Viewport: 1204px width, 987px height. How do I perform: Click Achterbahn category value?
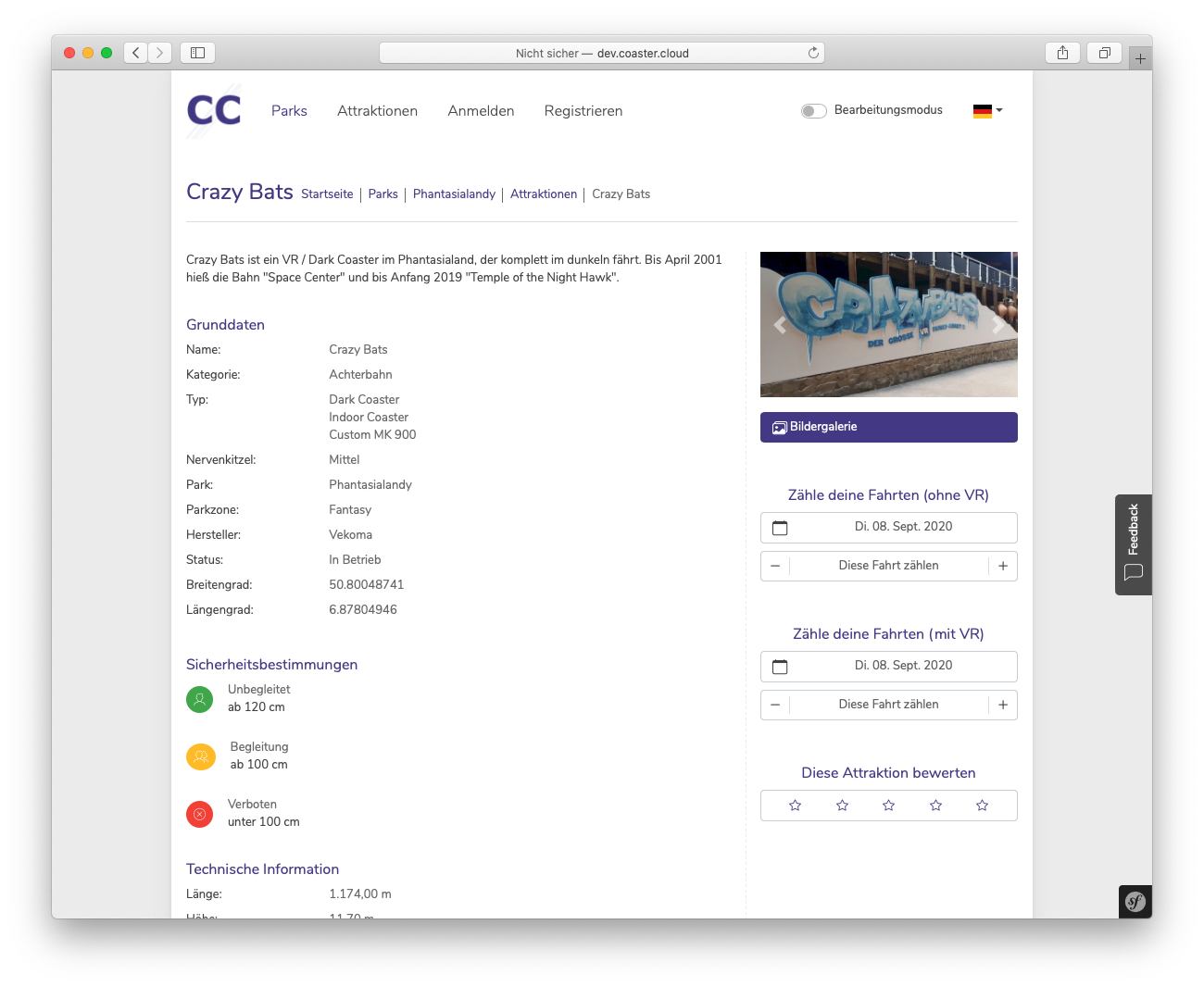pos(360,375)
